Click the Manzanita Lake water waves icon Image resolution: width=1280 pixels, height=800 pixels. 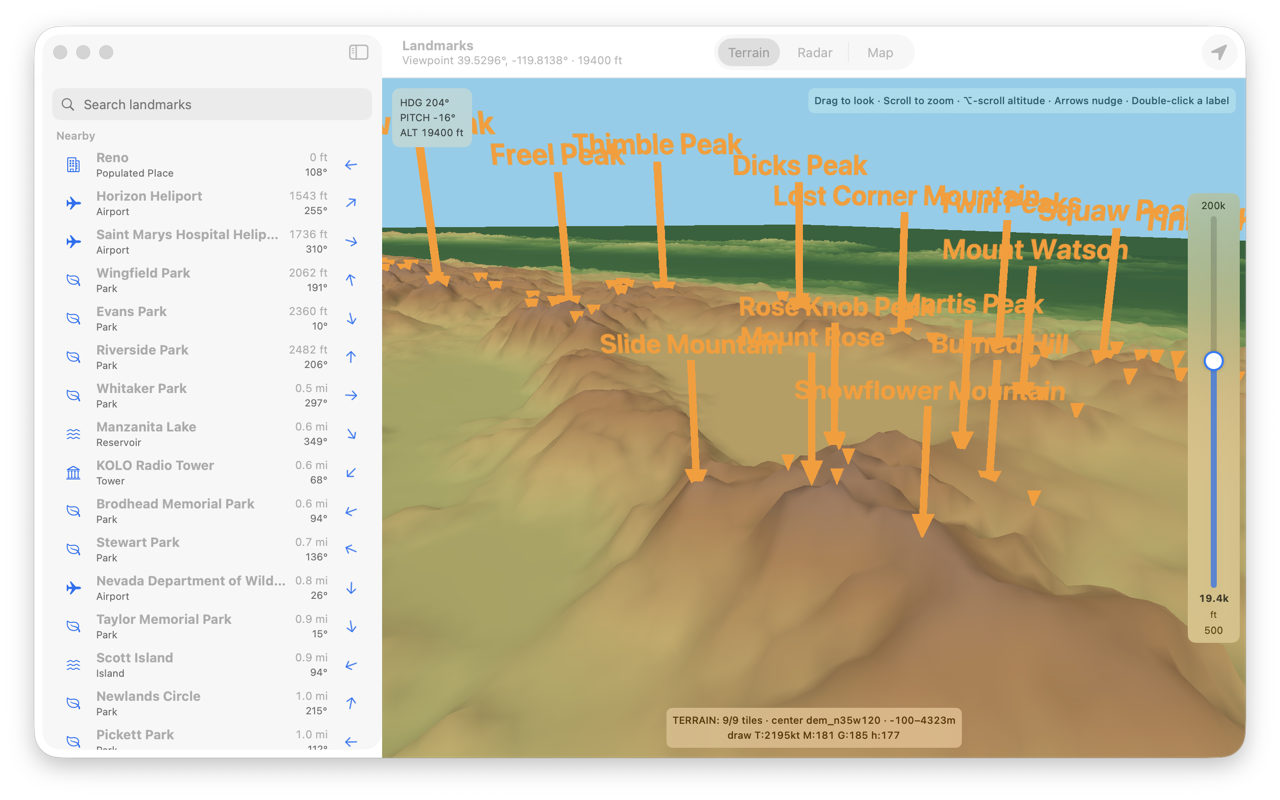pos(73,434)
